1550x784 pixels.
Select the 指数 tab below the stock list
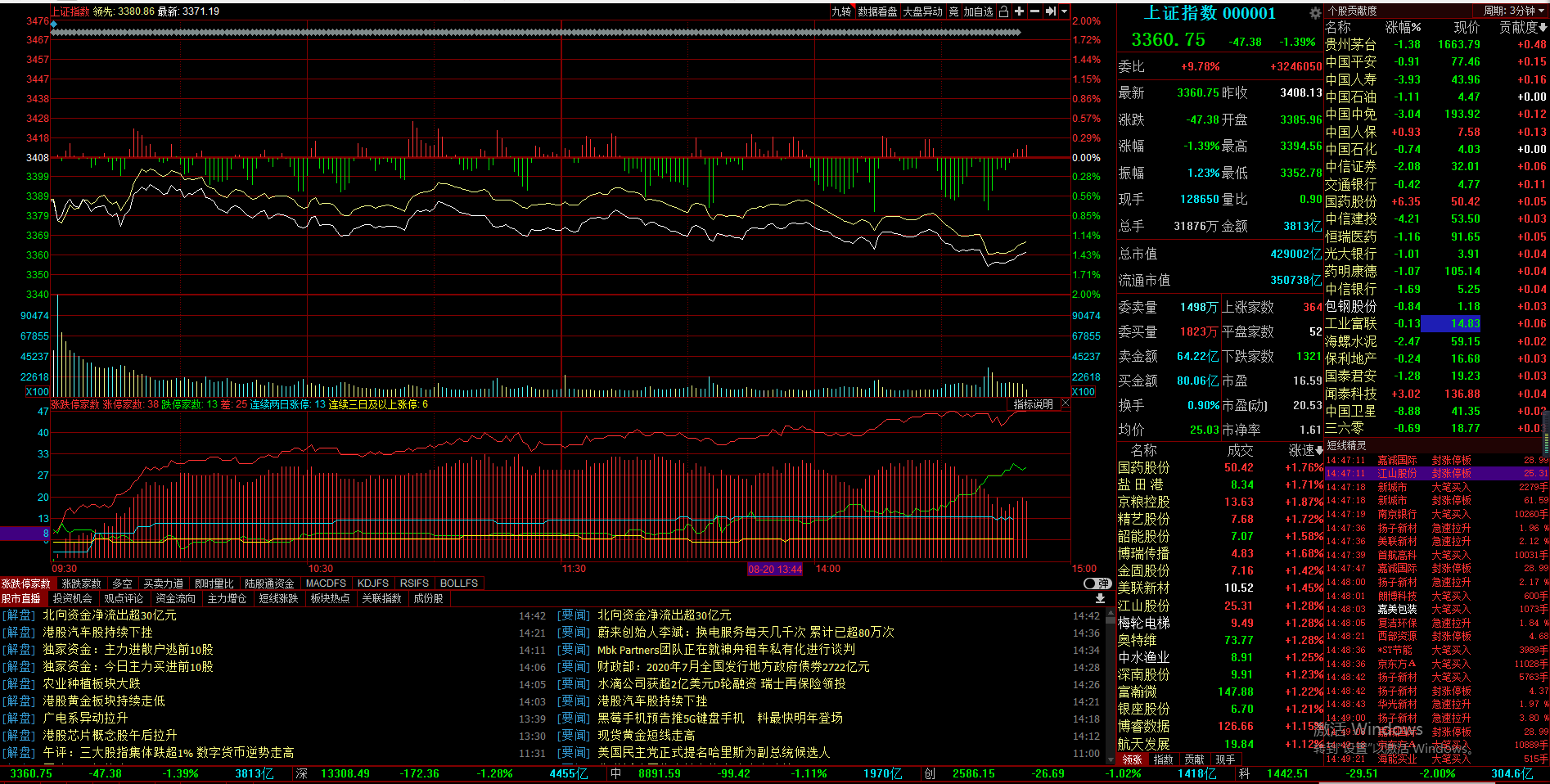point(1163,759)
